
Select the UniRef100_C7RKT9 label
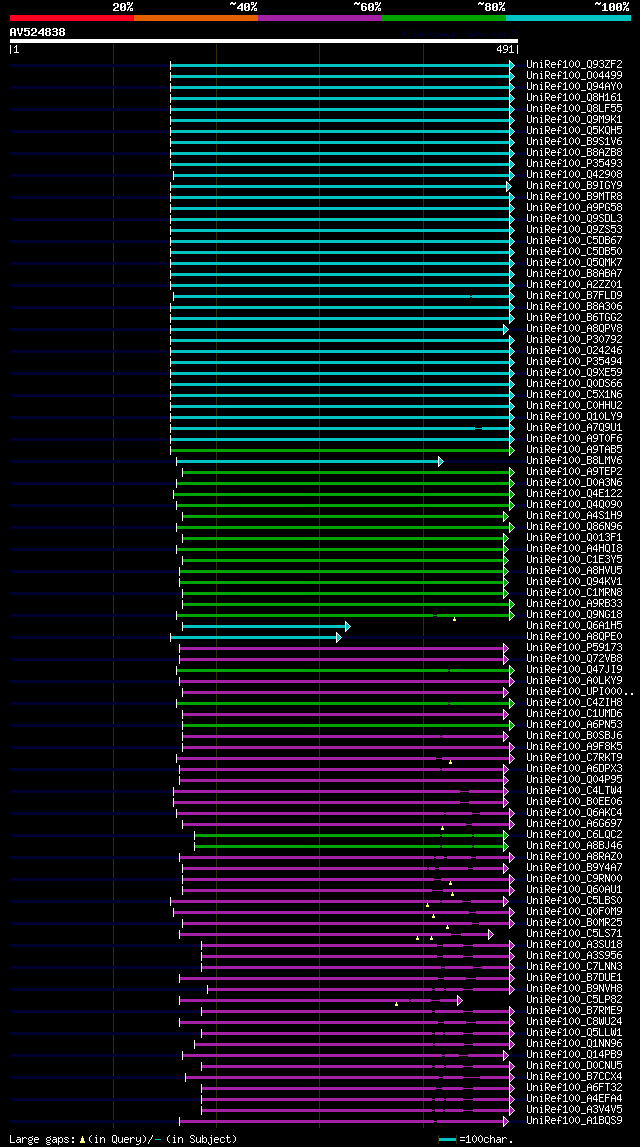[574, 758]
